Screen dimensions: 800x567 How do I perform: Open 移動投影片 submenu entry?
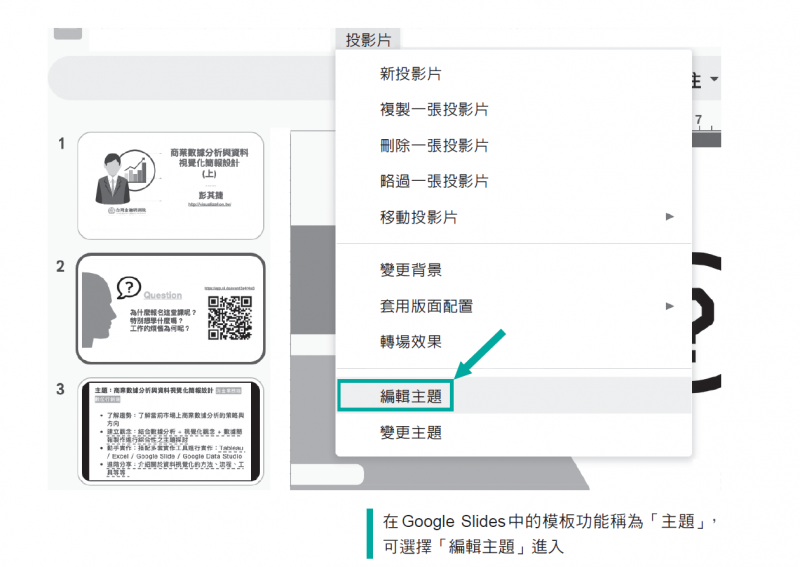(x=514, y=217)
